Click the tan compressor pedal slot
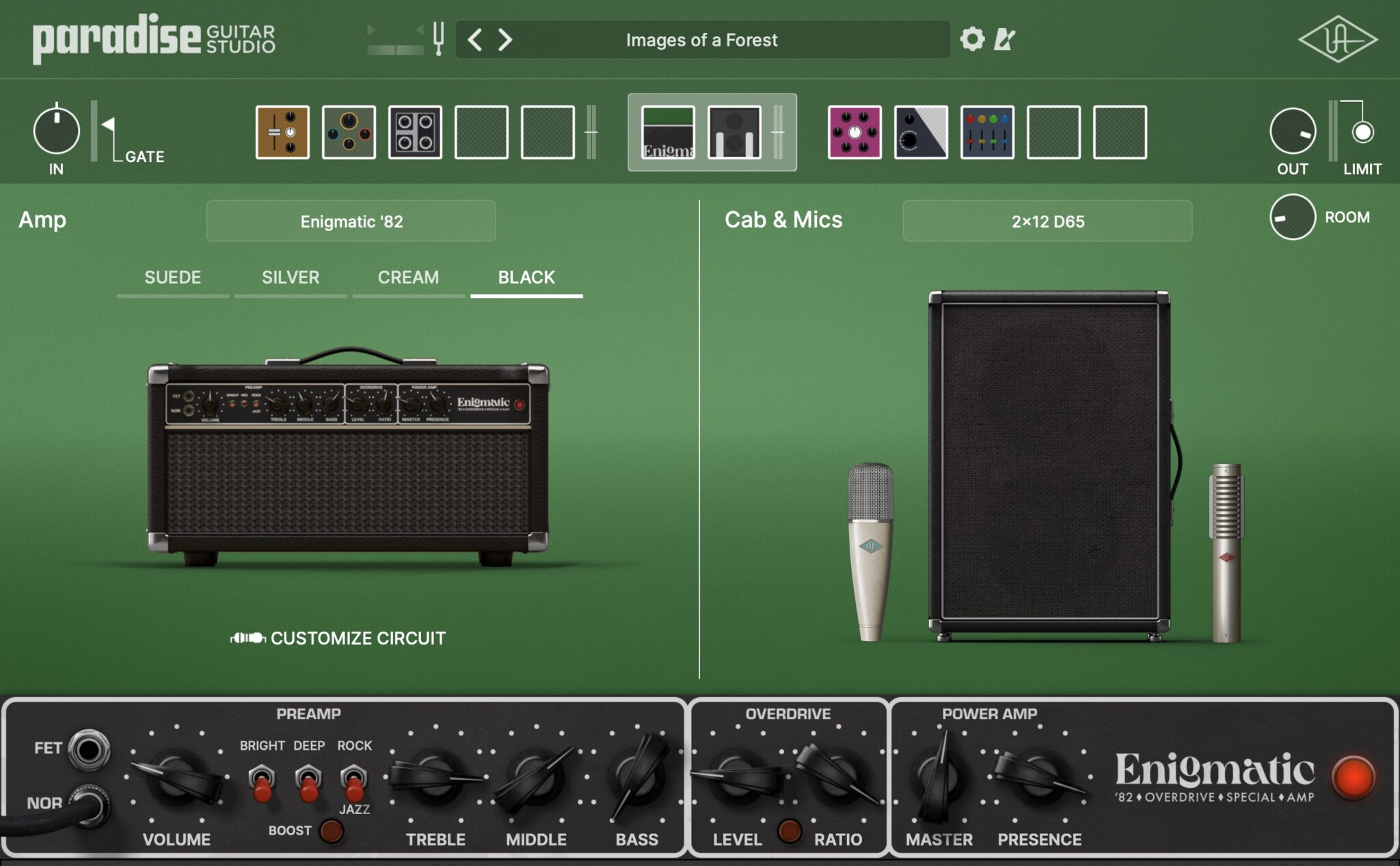Image resolution: width=1400 pixels, height=866 pixels. (x=282, y=132)
